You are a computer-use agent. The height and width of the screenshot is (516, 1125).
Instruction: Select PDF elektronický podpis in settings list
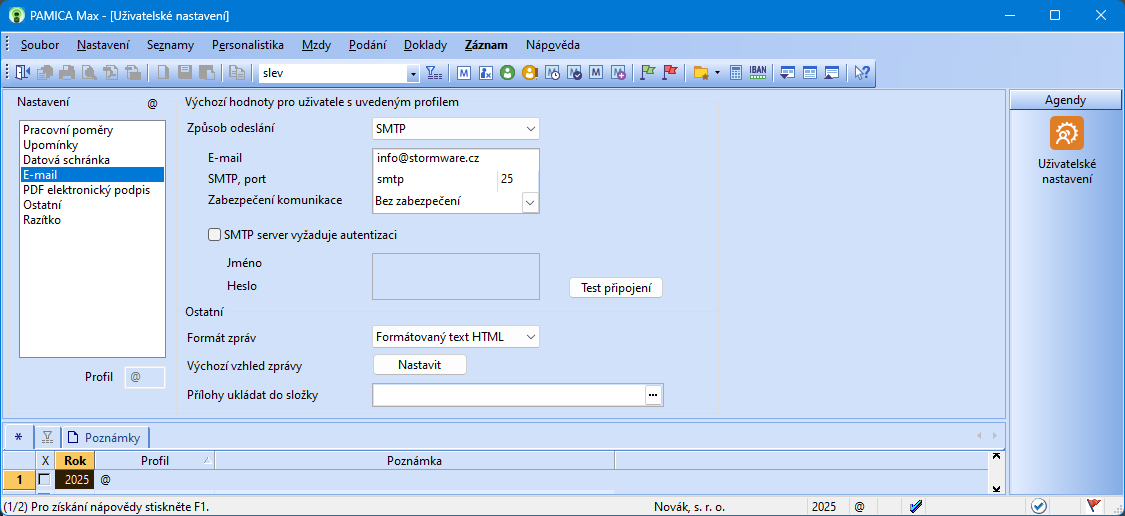[86, 189]
